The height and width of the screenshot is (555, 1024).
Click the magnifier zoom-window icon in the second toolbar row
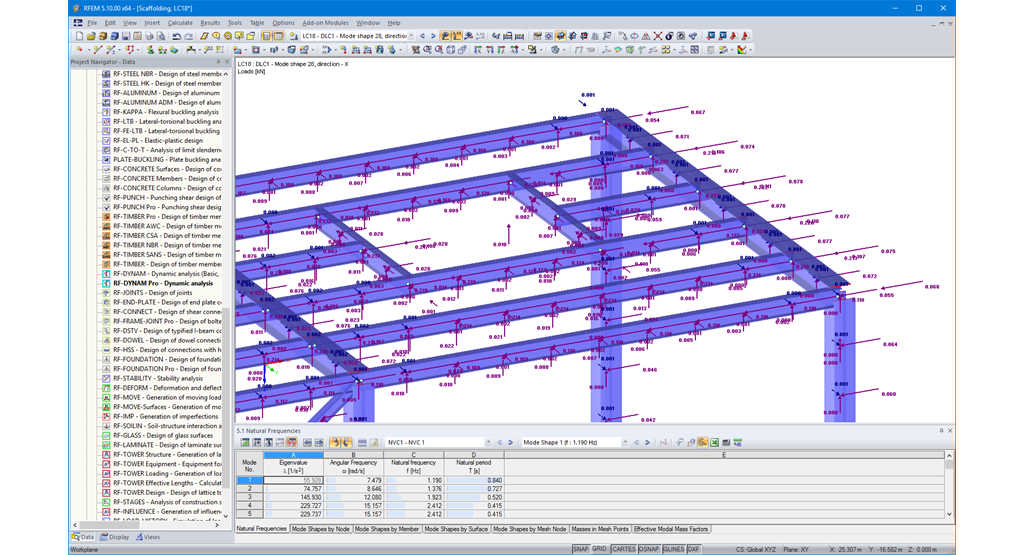coord(427,50)
